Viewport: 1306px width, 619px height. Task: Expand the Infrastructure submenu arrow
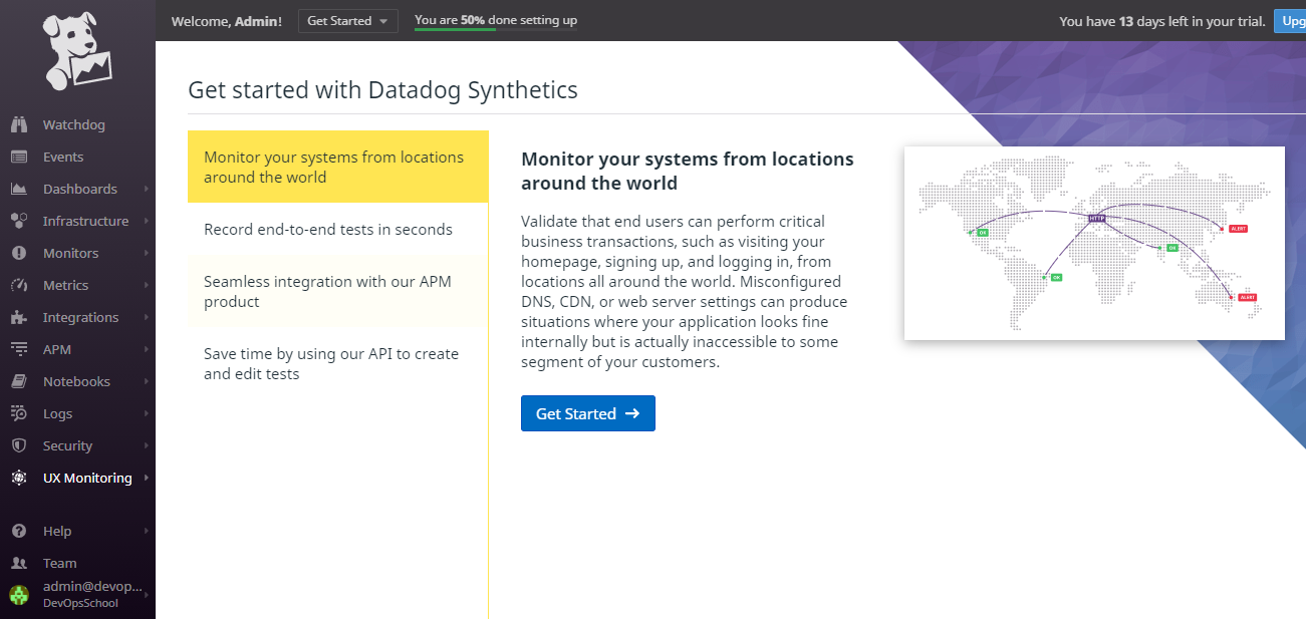pyautogui.click(x=146, y=221)
